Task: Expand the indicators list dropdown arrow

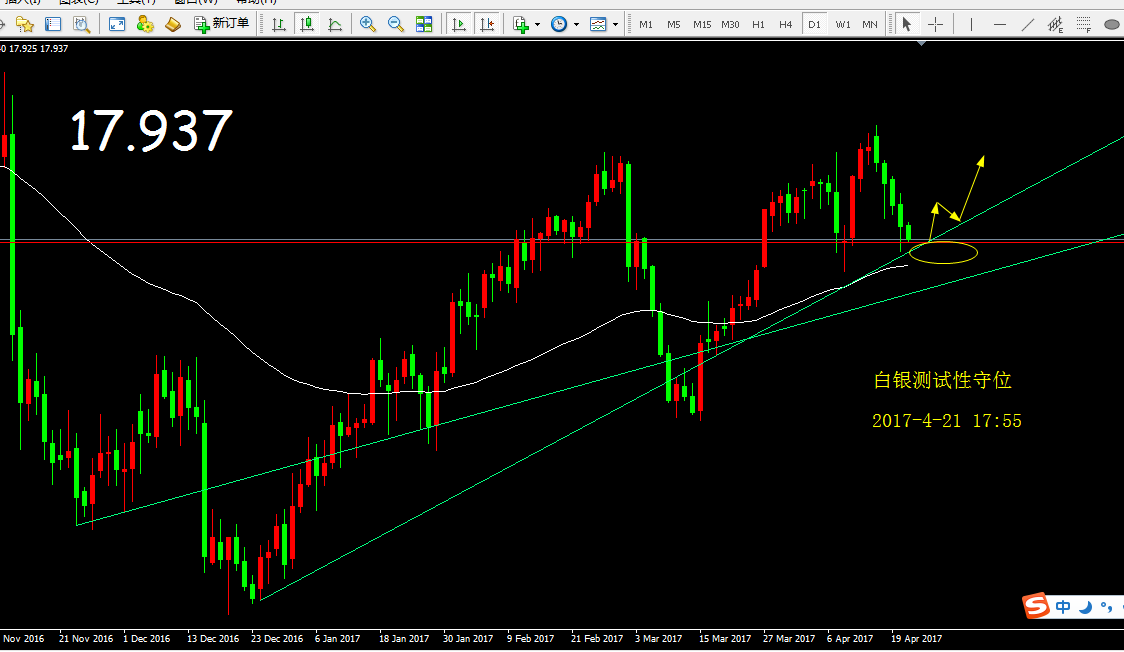Action: [x=538, y=24]
